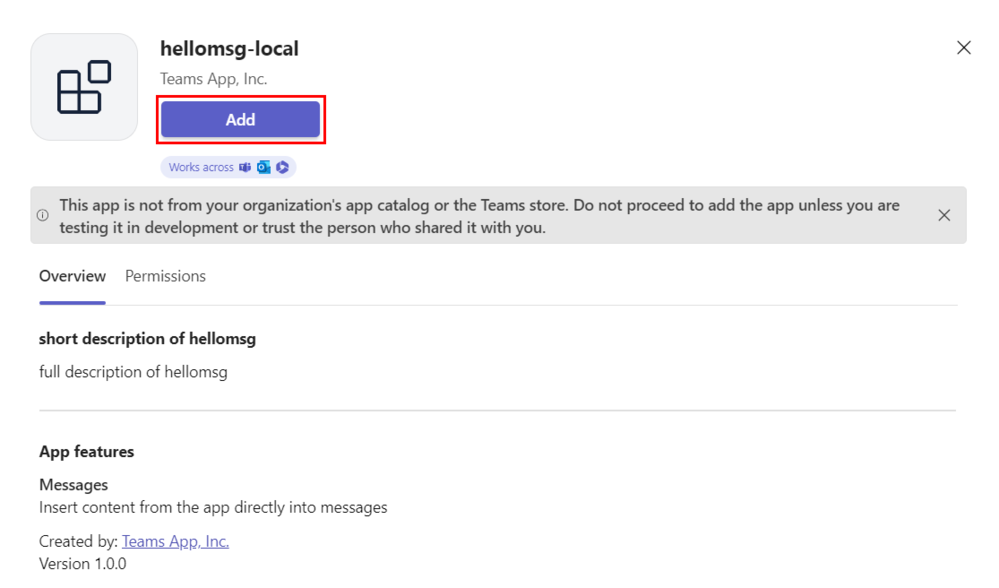Dismiss the app catalog warning banner
Screen dimensions: 999x588
coord(944,215)
